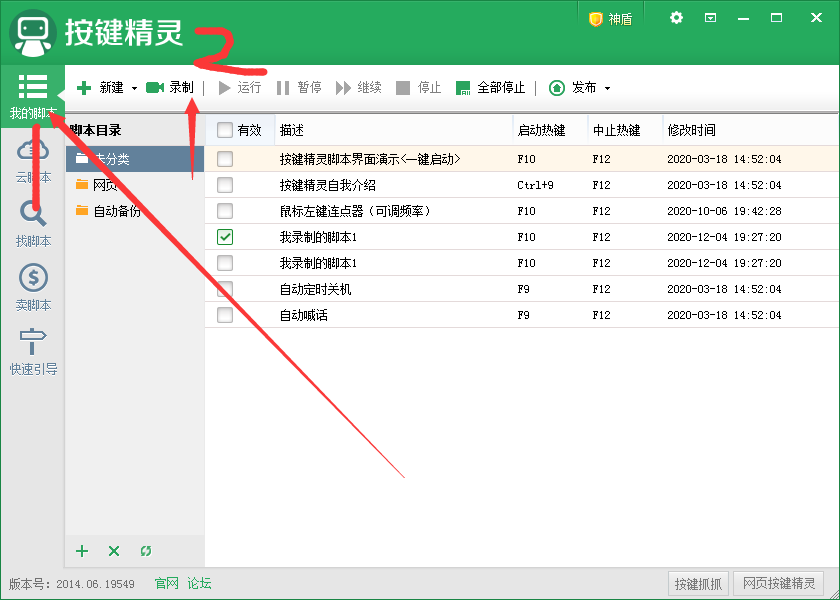This screenshot has height=600, width=840.
Task: Open the settings gear in title bar
Action: (676, 18)
